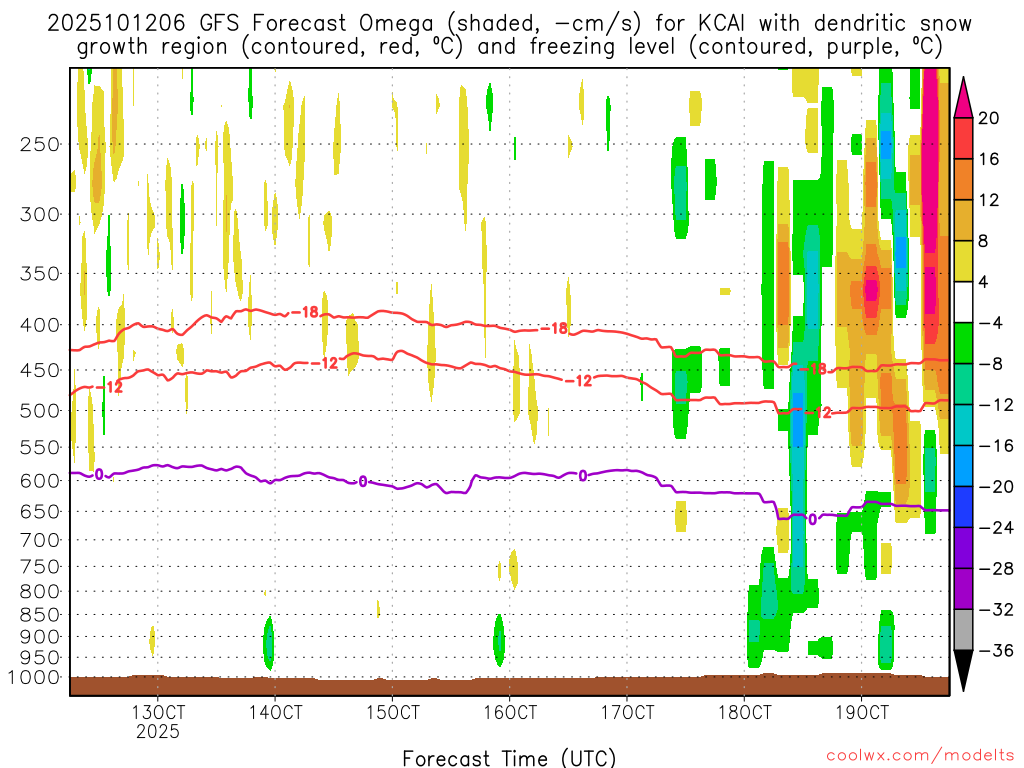The height and width of the screenshot is (768, 1024).
Task: Click the 350 pressure level label
Action: click(x=40, y=274)
